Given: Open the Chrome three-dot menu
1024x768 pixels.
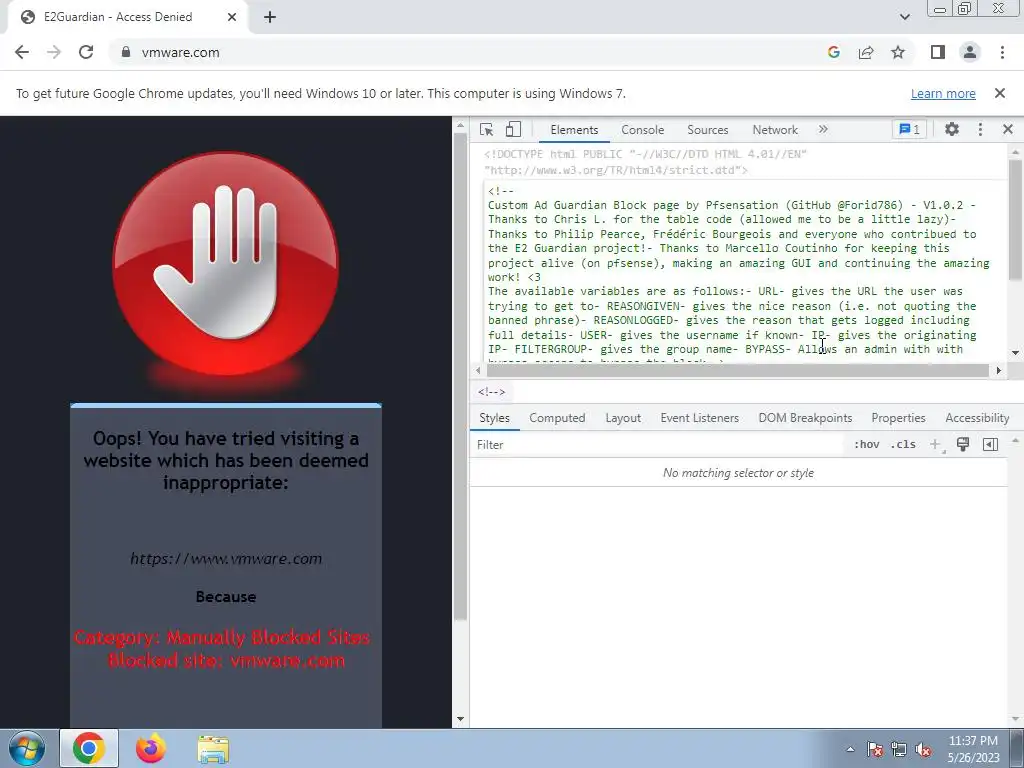Looking at the screenshot, I should 1002,52.
